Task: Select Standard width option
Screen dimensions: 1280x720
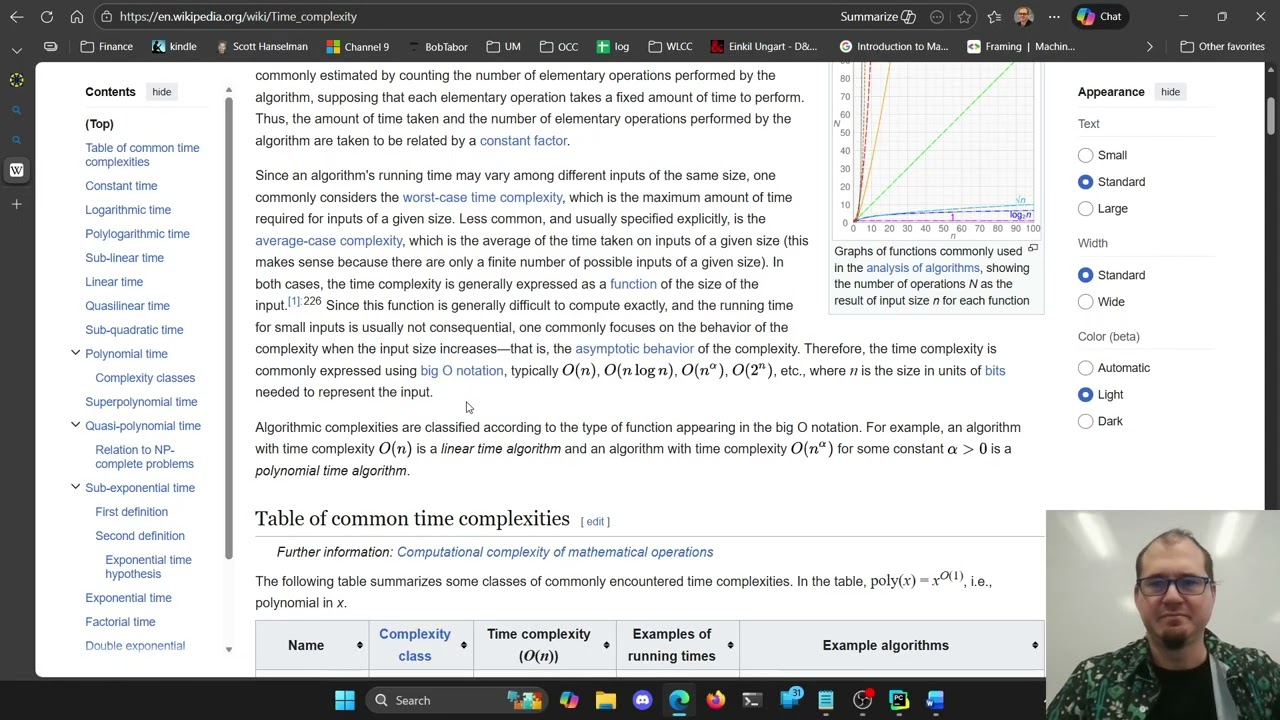Action: point(1085,275)
